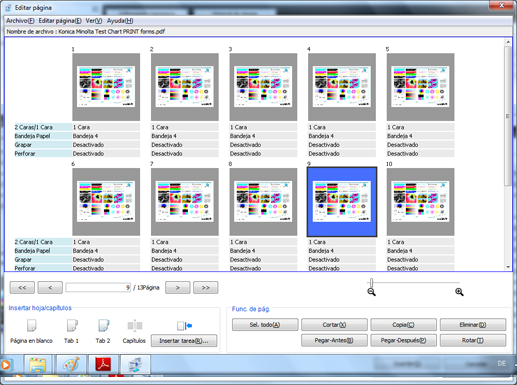Close the Editar página window

[502, 5]
